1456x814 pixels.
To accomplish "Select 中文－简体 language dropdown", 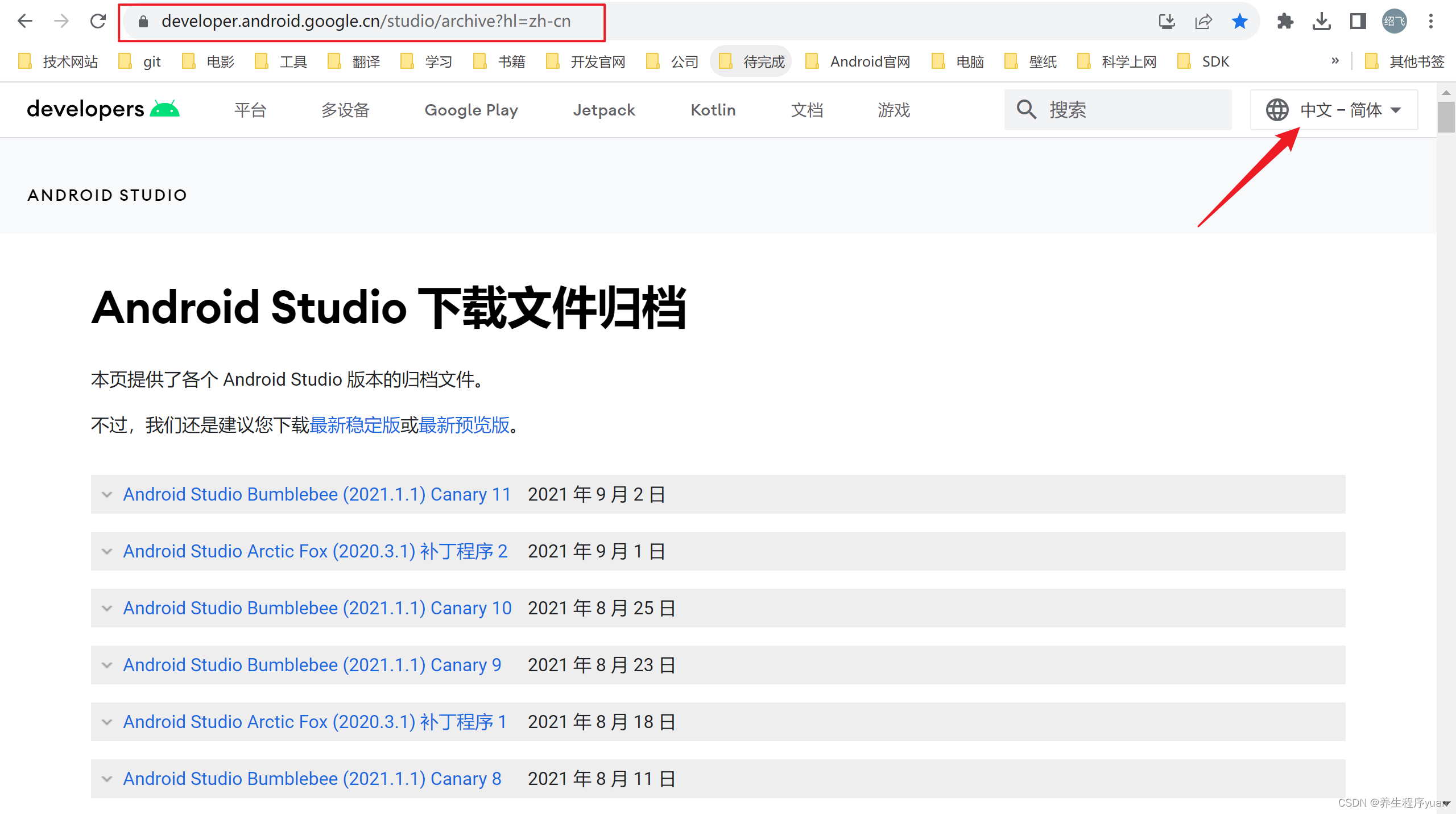I will tap(1335, 110).
